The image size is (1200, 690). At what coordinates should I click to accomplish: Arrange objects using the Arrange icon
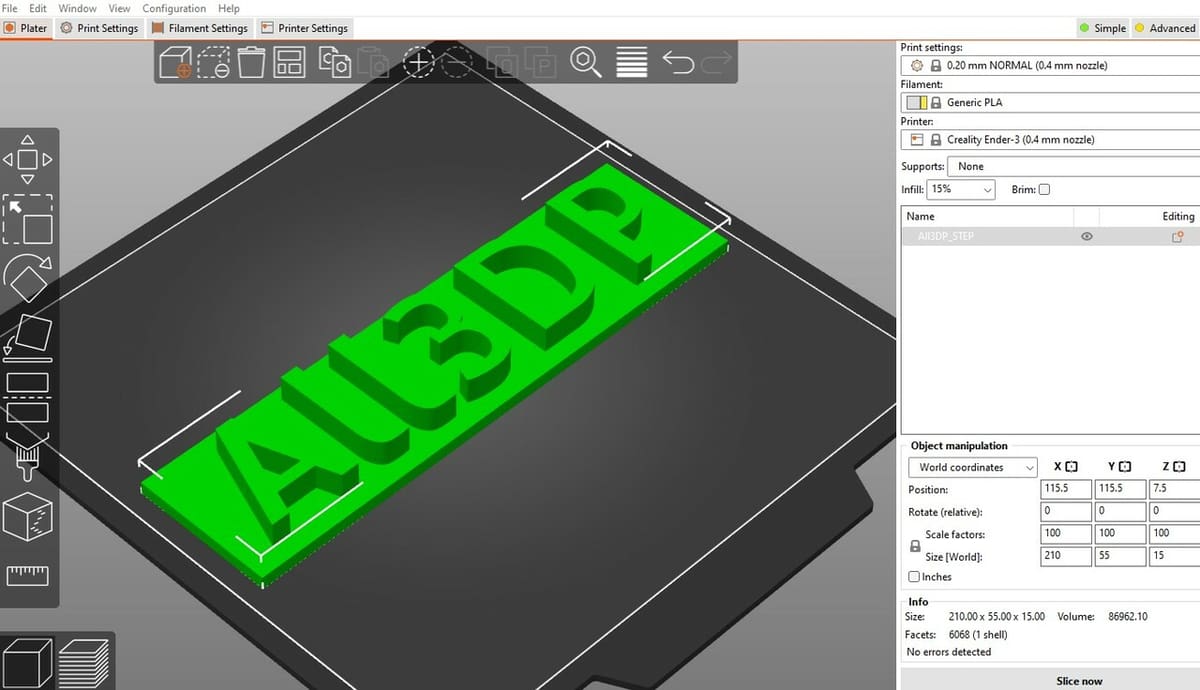290,63
